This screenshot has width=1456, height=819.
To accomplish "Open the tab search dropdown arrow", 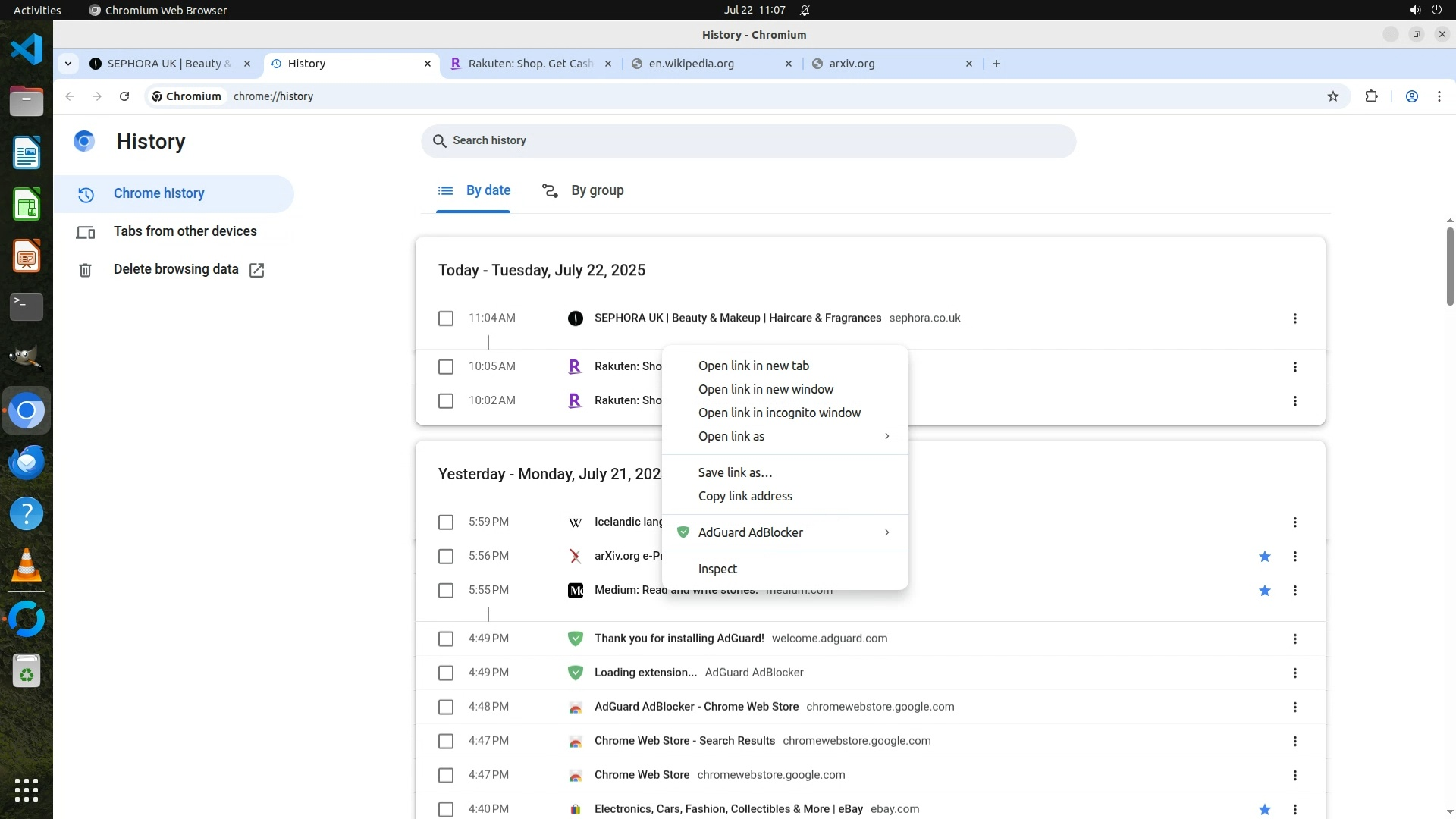I will pyautogui.click(x=68, y=64).
